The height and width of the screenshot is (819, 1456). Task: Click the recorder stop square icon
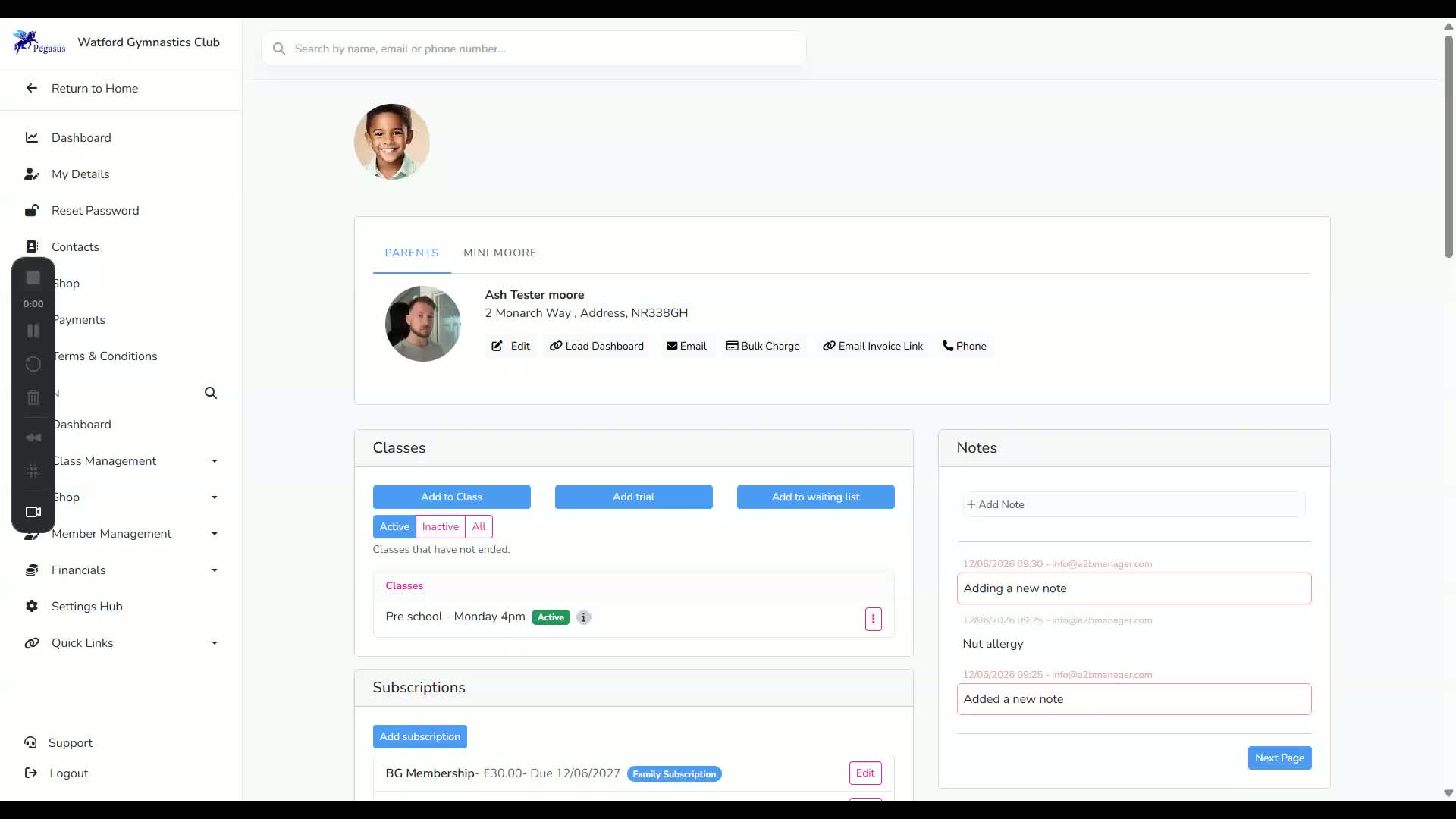click(33, 278)
